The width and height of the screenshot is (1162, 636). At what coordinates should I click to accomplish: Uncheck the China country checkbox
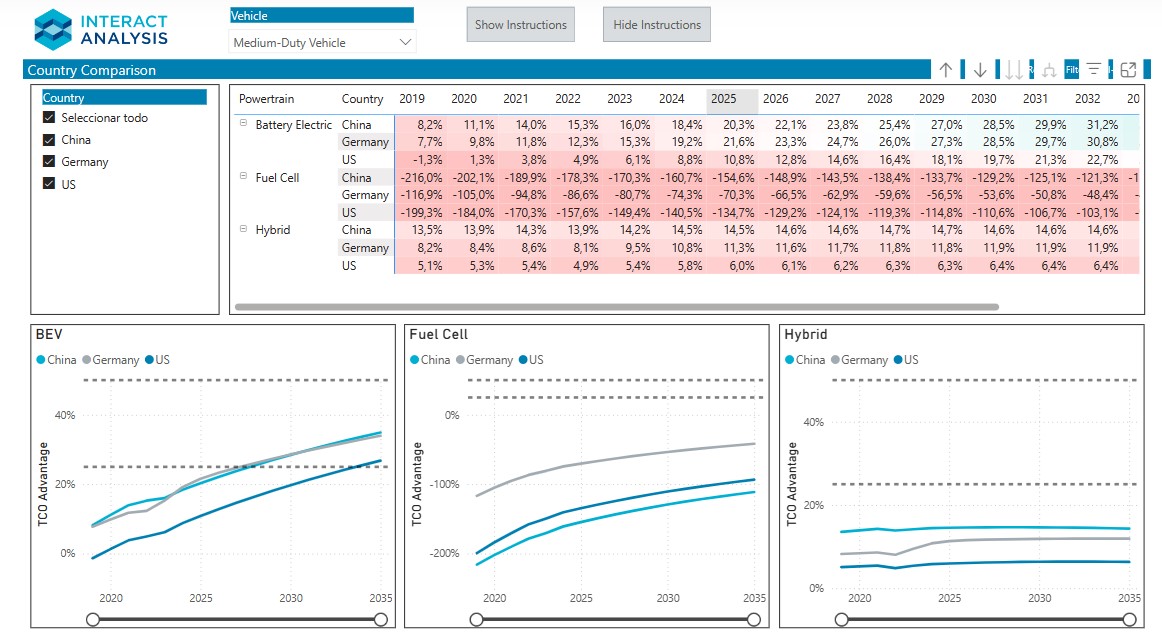pos(49,140)
